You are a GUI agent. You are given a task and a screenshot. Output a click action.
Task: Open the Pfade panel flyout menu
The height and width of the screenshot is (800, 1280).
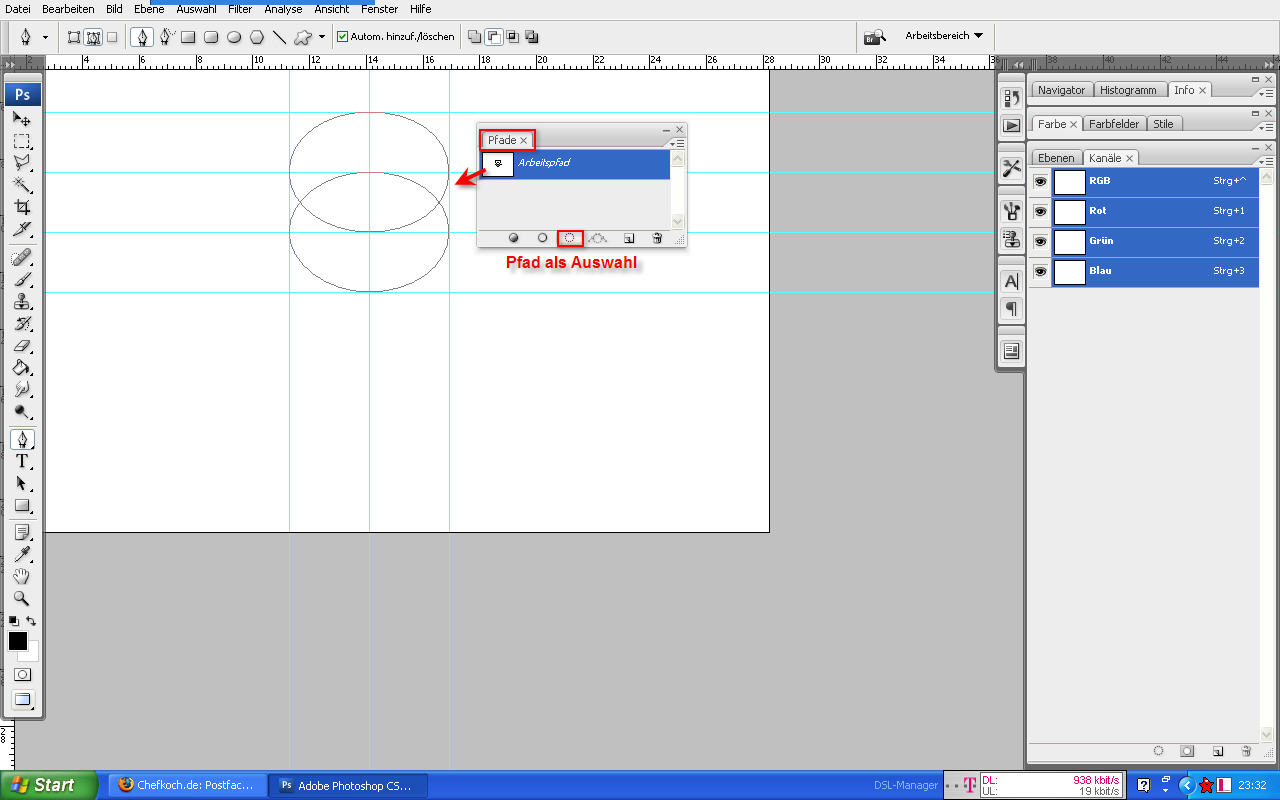(x=678, y=144)
